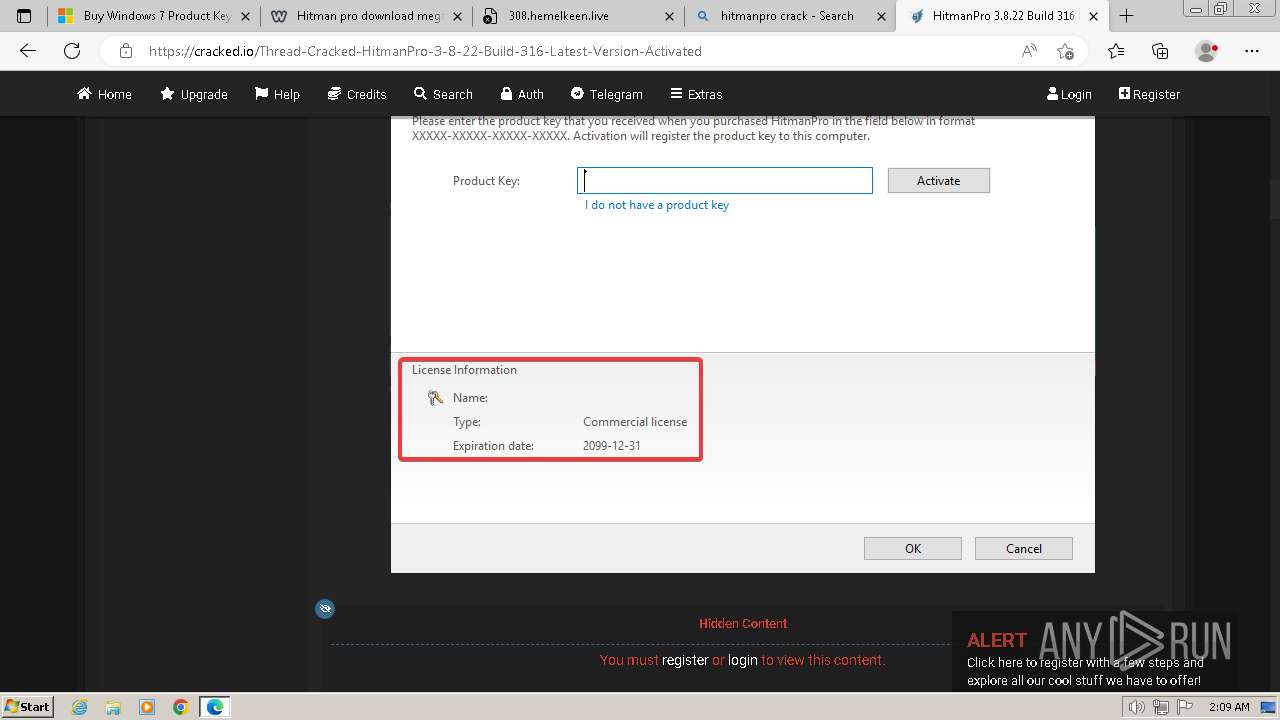Click the hidden-content eye icon
Viewport: 1280px width, 720px height.
(325, 608)
